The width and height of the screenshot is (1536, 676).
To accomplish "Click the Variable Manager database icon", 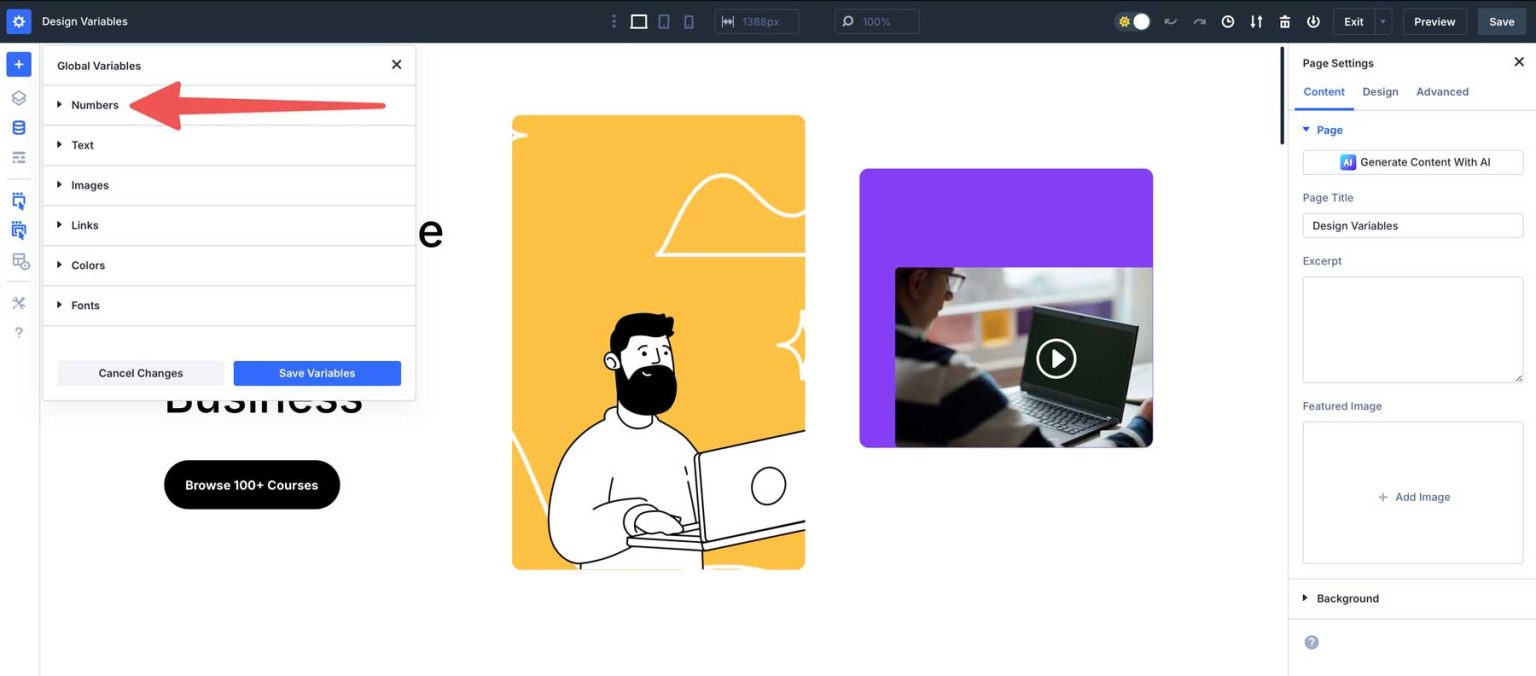I will click(x=18, y=128).
